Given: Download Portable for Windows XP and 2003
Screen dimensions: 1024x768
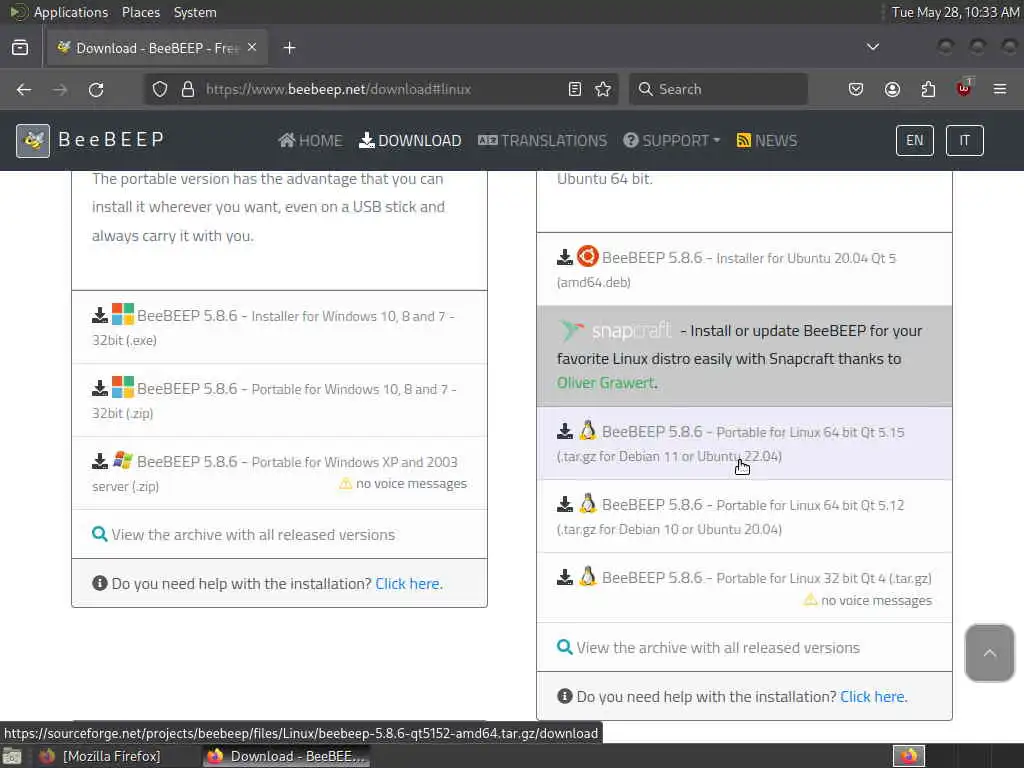Looking at the screenshot, I should (x=280, y=473).
